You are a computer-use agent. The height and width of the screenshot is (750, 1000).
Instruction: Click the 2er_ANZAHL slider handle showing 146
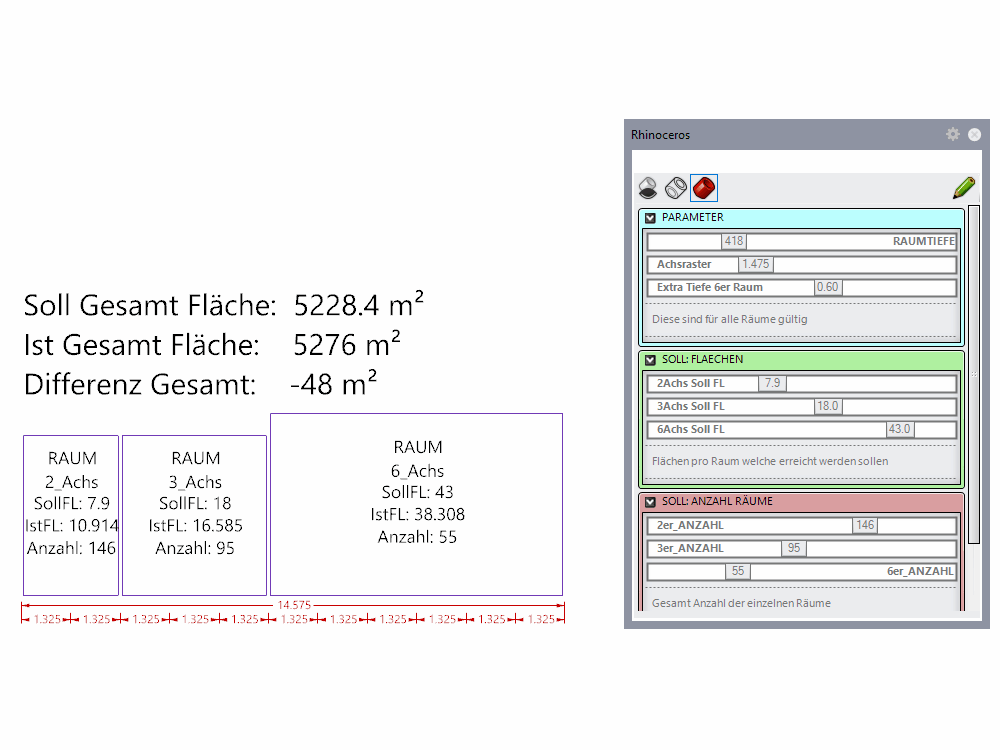(865, 525)
